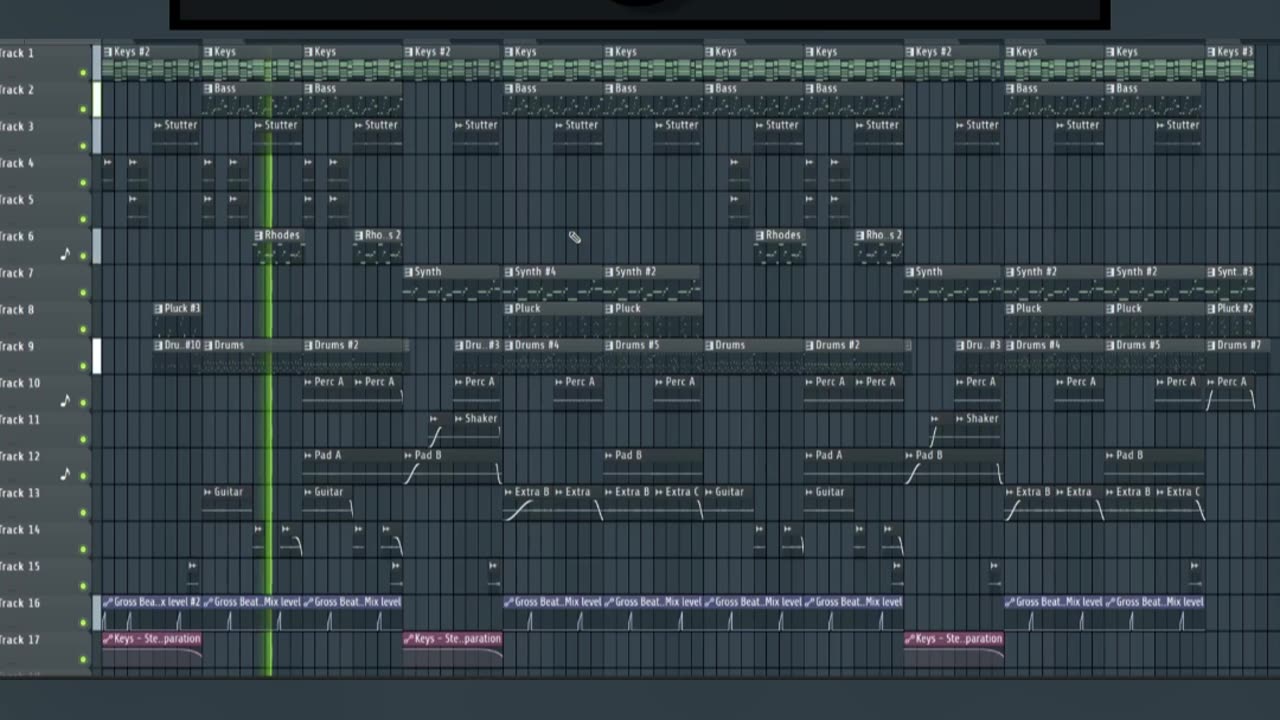This screenshot has width=1280, height=720.
Task: Select the Track 12 header label
Action: [20, 457]
